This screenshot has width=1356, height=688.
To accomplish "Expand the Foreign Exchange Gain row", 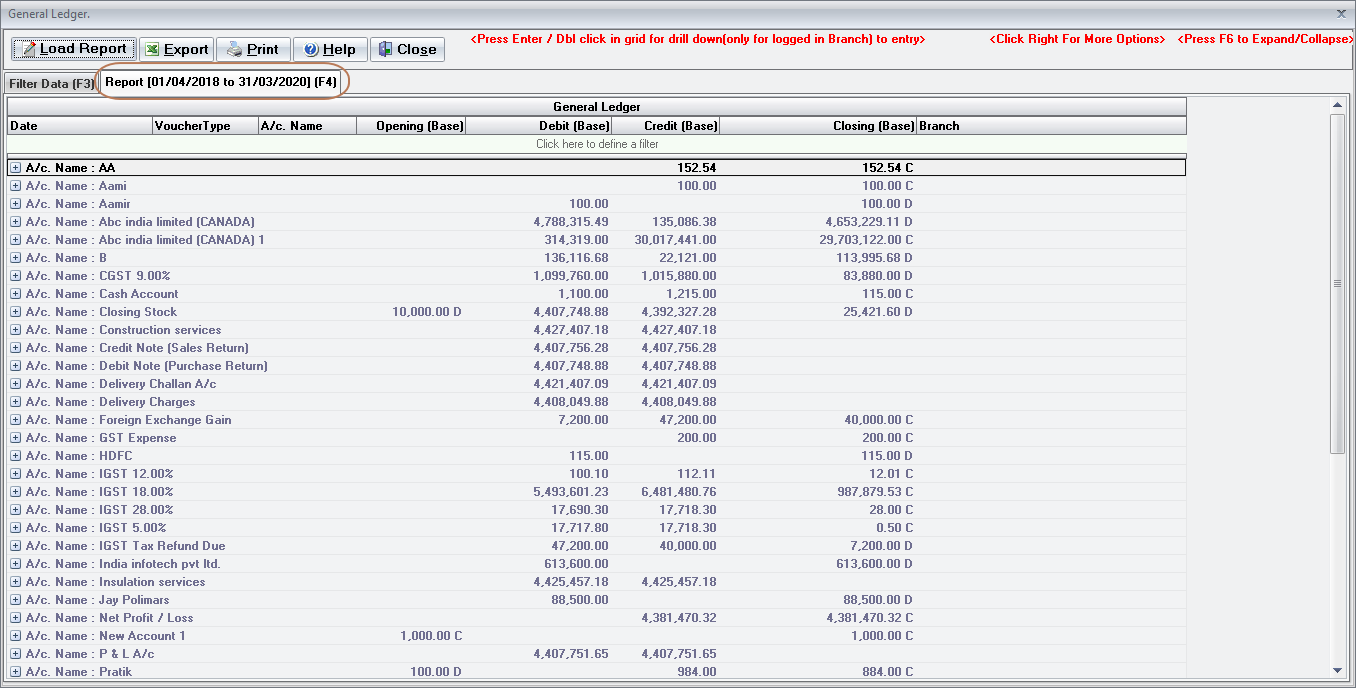I will tap(15, 420).
